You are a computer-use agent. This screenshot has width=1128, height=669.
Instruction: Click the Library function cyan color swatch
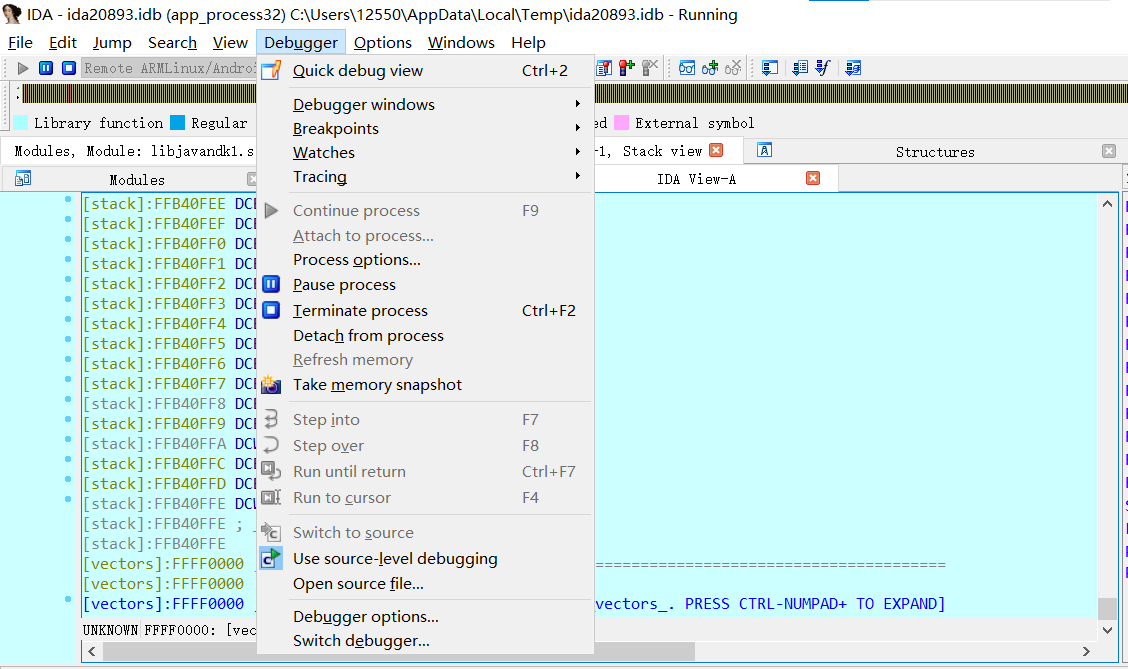pyautogui.click(x=21, y=123)
